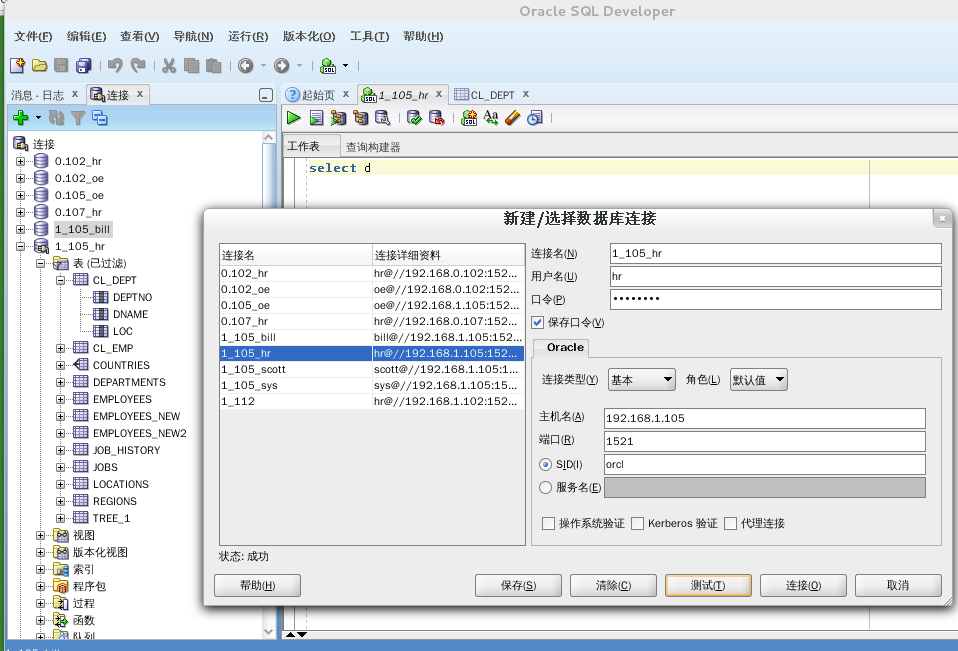Click the Back navigation arrow icon
Screen dimensions: 958x651
246,65
